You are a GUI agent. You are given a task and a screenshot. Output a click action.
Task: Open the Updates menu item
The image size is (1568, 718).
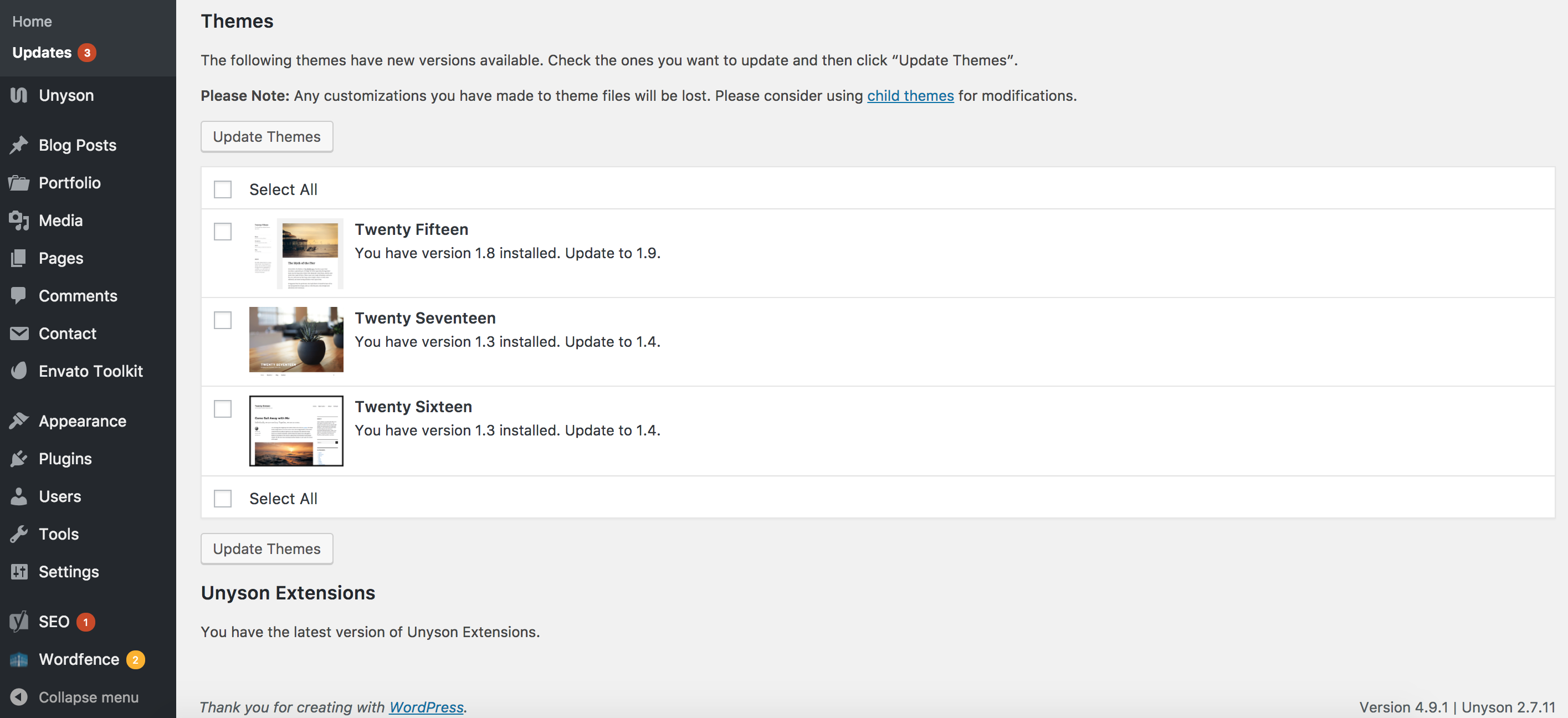coord(42,52)
